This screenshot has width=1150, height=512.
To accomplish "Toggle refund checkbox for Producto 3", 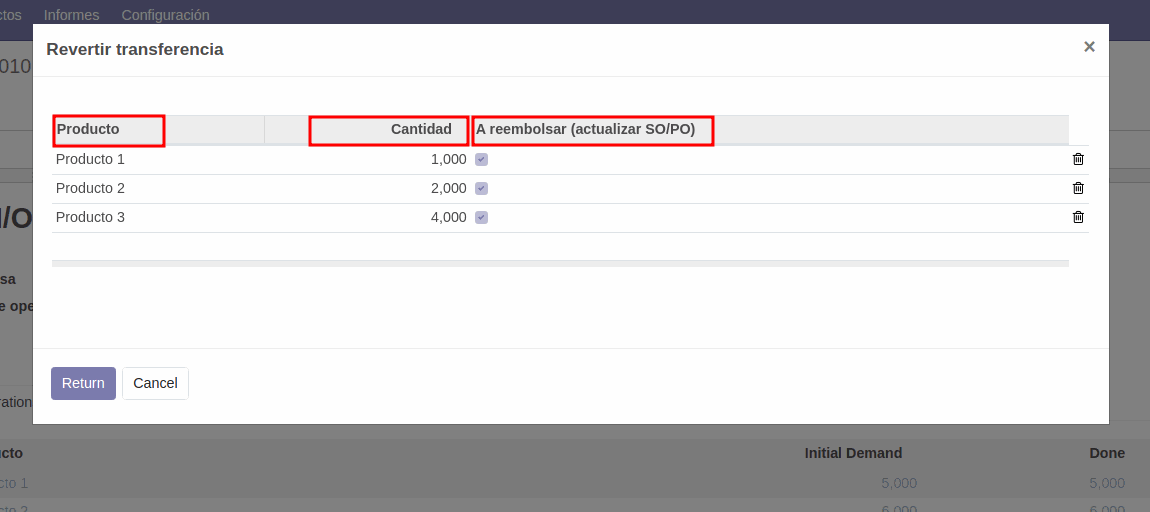I will coord(481,217).
